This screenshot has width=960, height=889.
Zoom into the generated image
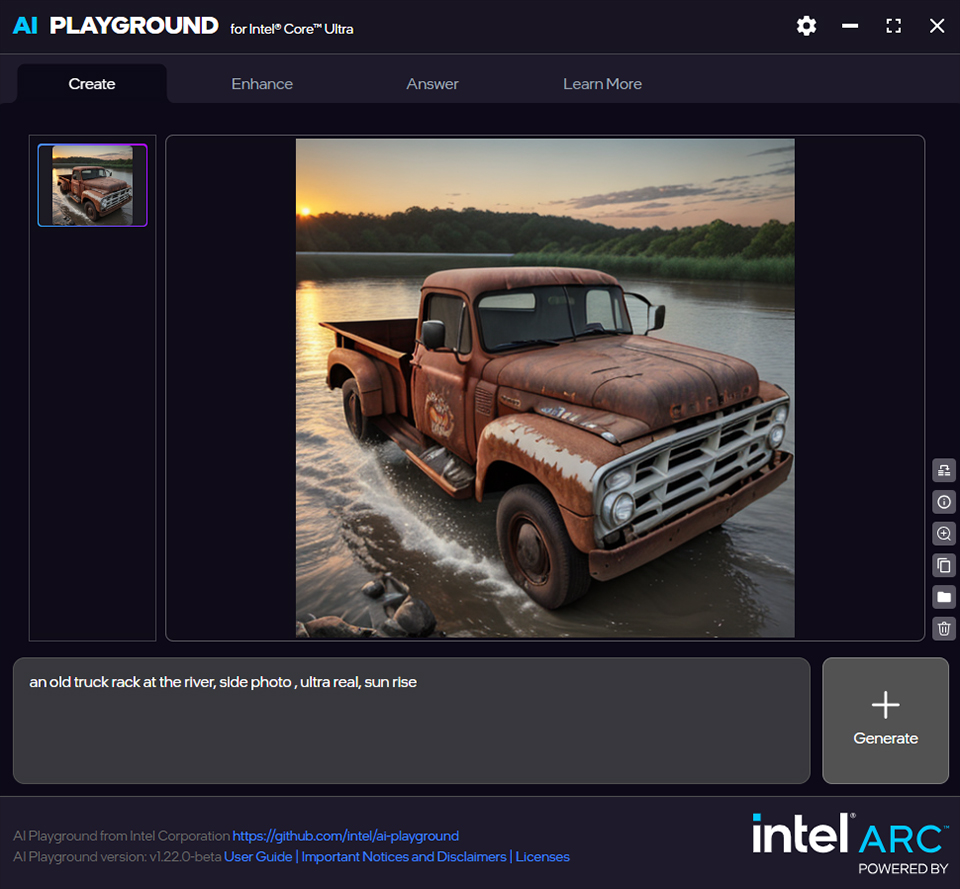click(943, 533)
